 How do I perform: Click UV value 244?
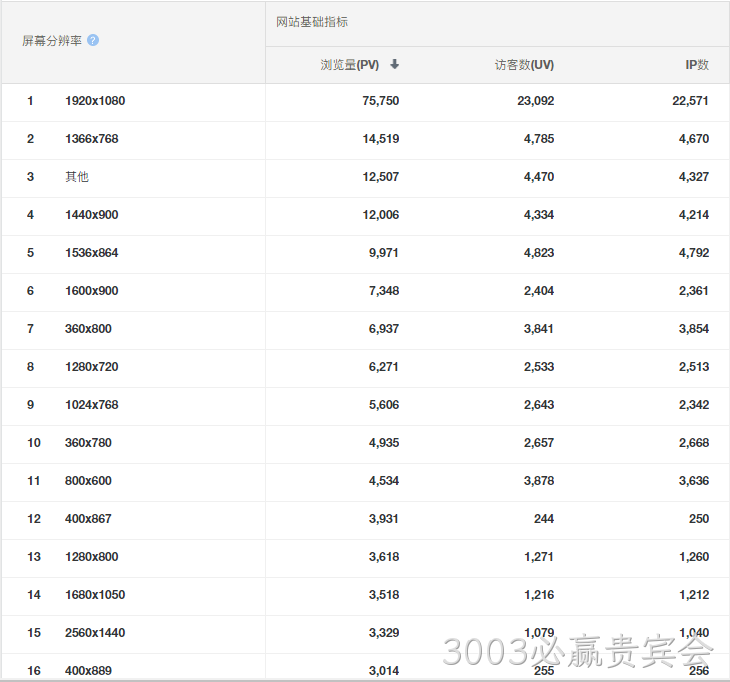[544, 519]
